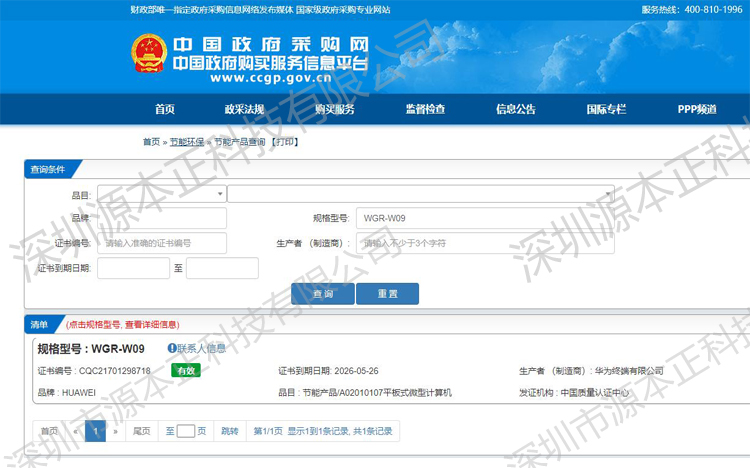Screen dimensions: 750x468
Task: Select the 查询条件 panel header tab
Action: (48, 169)
